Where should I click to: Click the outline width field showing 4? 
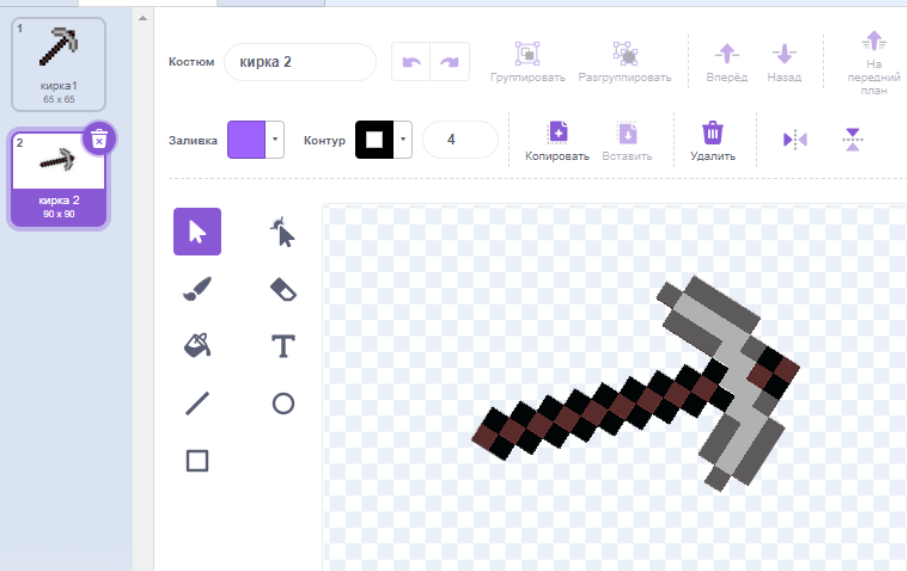click(x=460, y=139)
